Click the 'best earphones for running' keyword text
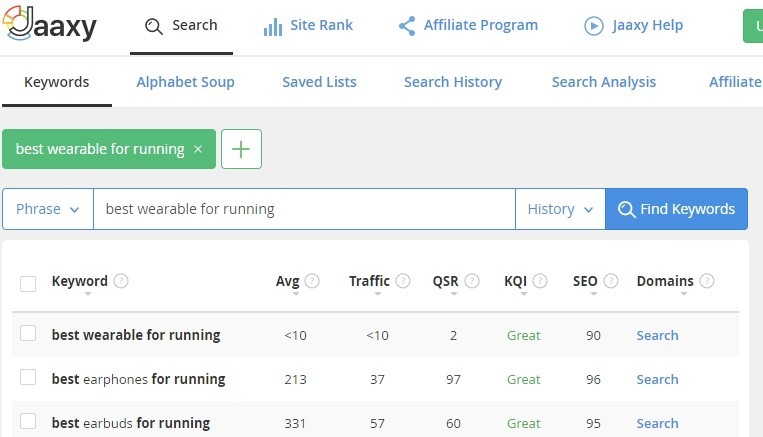This screenshot has width=763, height=437. pyautogui.click(x=138, y=379)
